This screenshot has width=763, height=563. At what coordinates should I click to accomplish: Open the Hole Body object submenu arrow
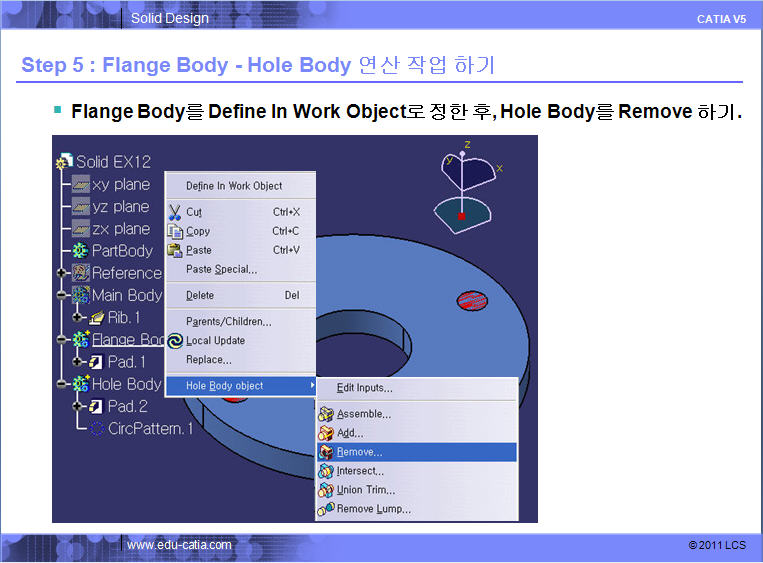click(312, 385)
